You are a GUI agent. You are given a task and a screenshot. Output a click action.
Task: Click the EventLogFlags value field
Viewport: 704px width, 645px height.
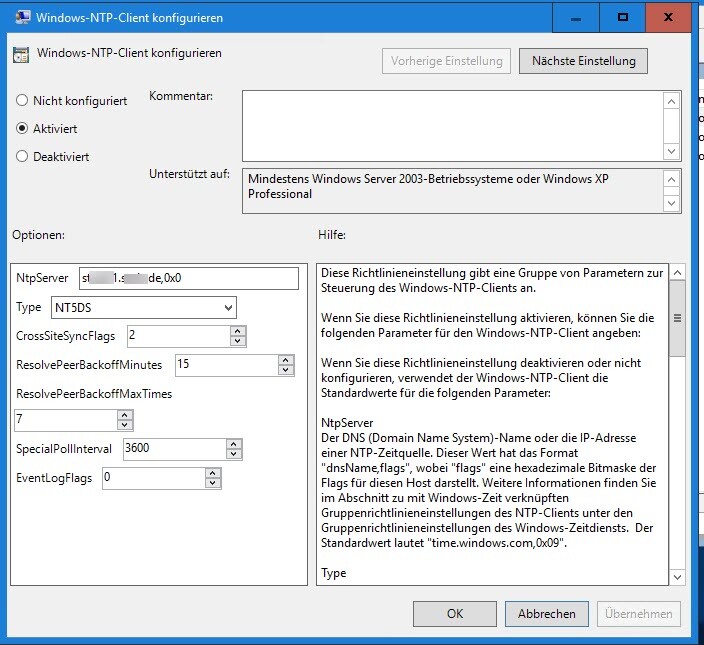pyautogui.click(x=154, y=478)
